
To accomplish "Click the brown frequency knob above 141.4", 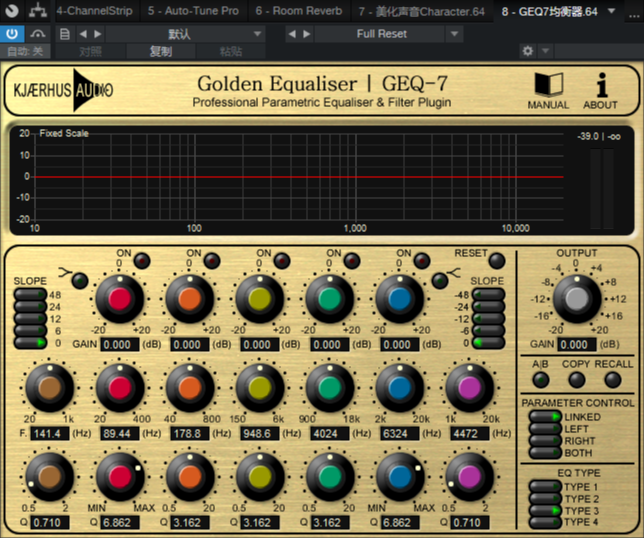I will [50, 387].
